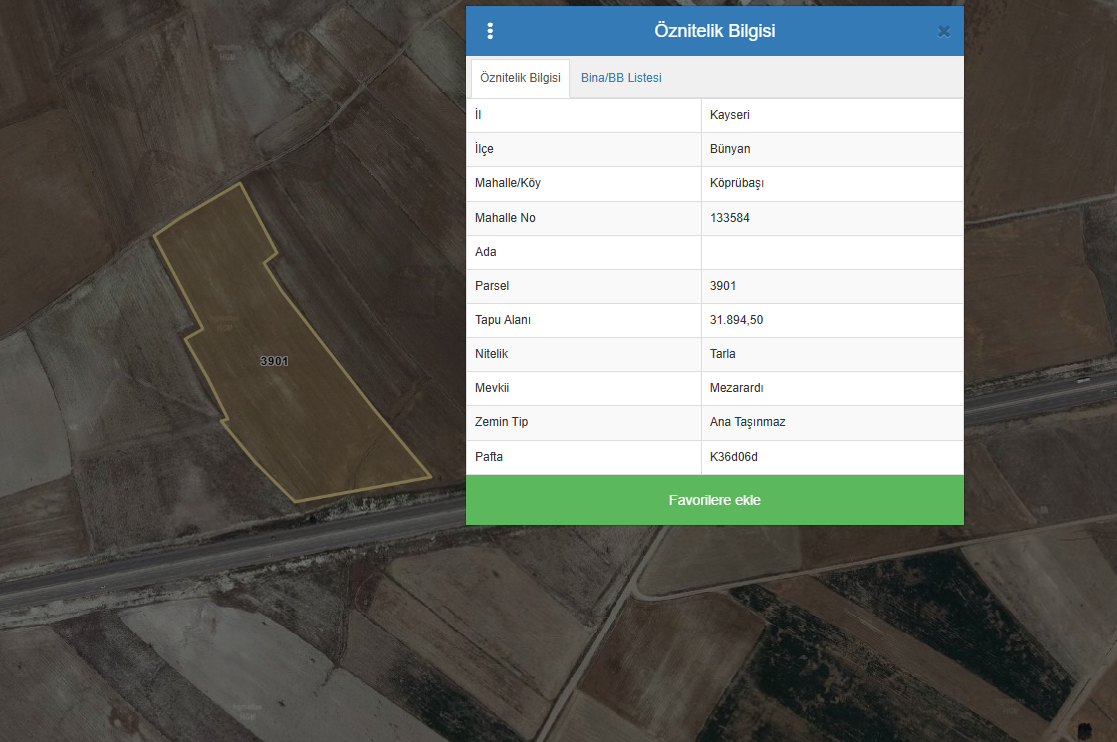Click the Tarla value in Nitelik row
The height and width of the screenshot is (742, 1117).
(x=723, y=354)
